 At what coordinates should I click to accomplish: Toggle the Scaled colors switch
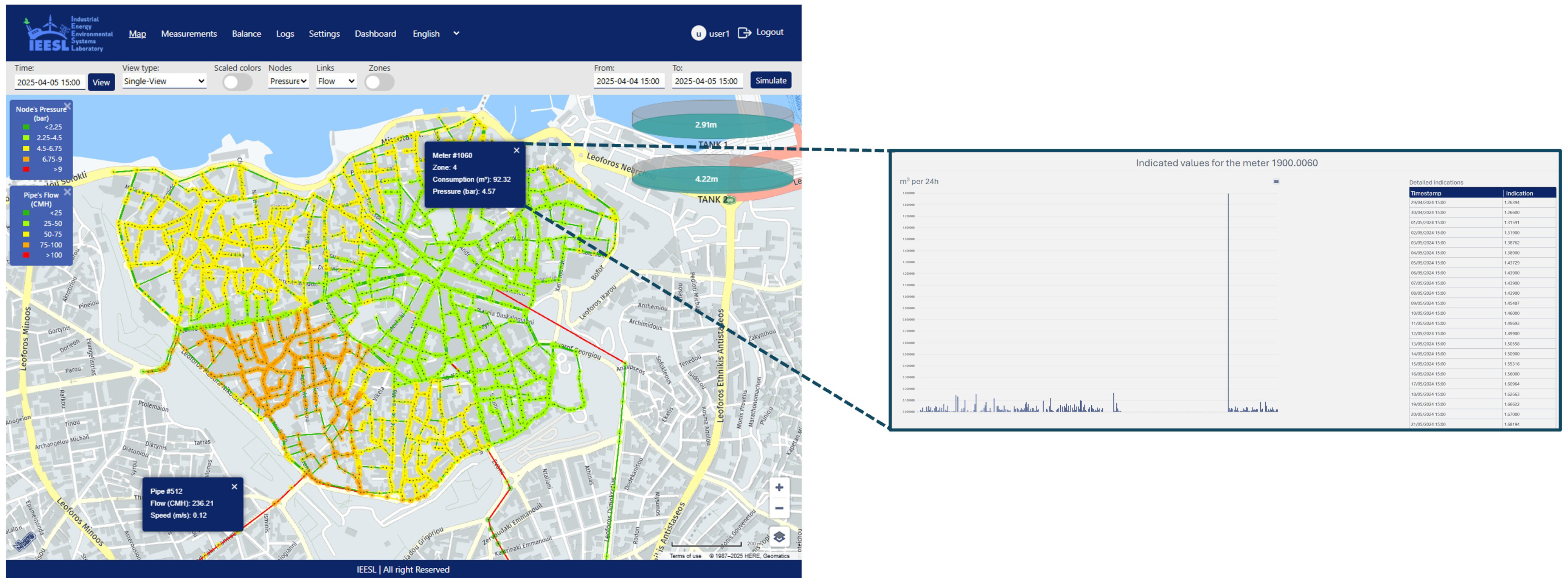[x=237, y=82]
